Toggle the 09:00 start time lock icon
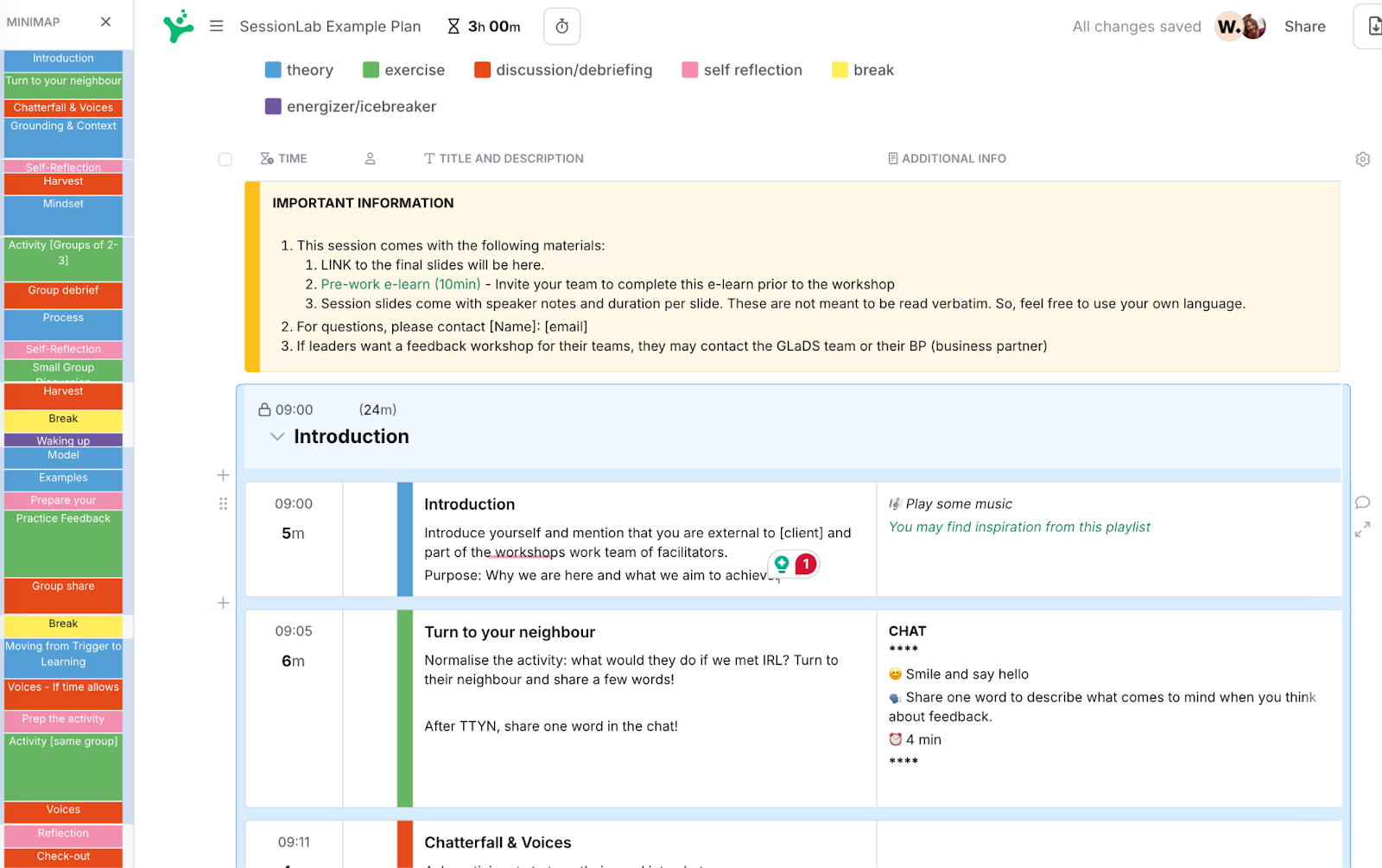Viewport: 1382px width, 868px height. click(x=265, y=409)
